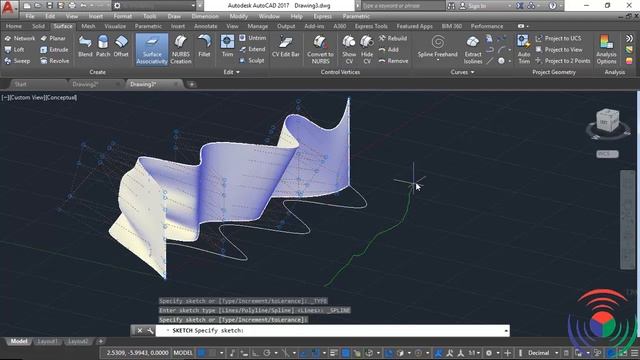Click the Sculpt tool
The width and height of the screenshot is (640, 360).
click(x=252, y=60)
